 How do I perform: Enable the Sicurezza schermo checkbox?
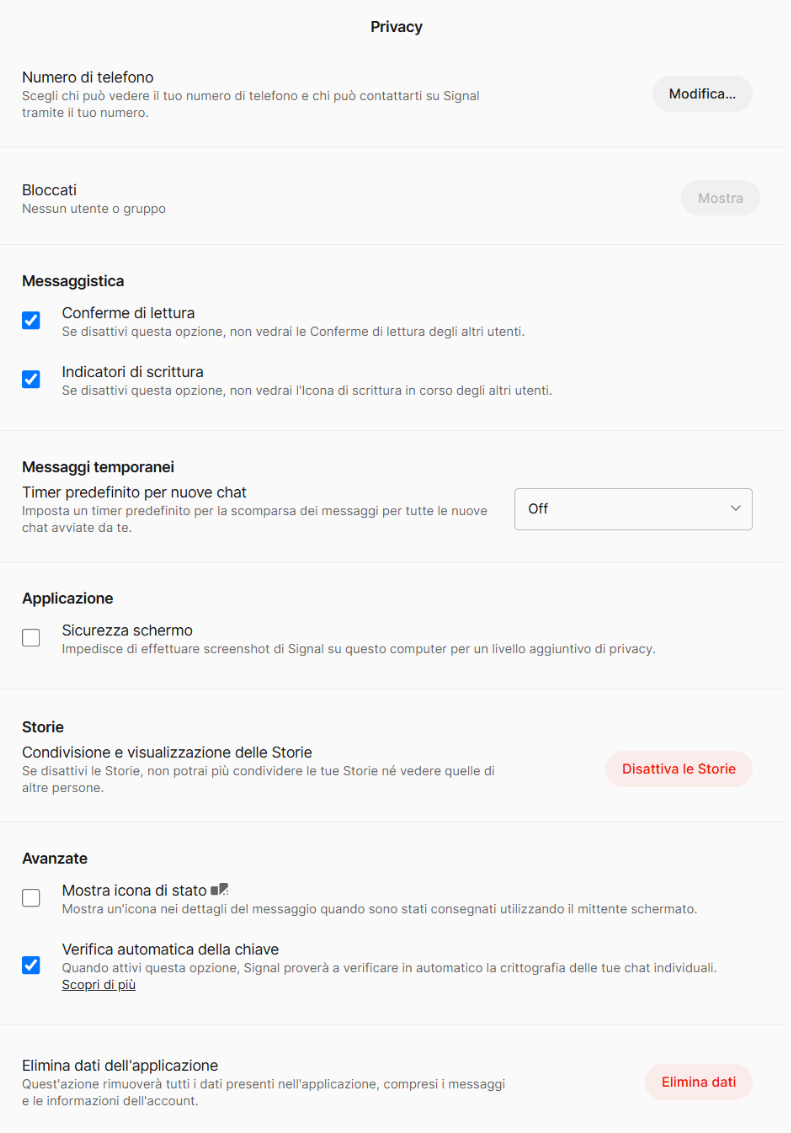(x=31, y=638)
